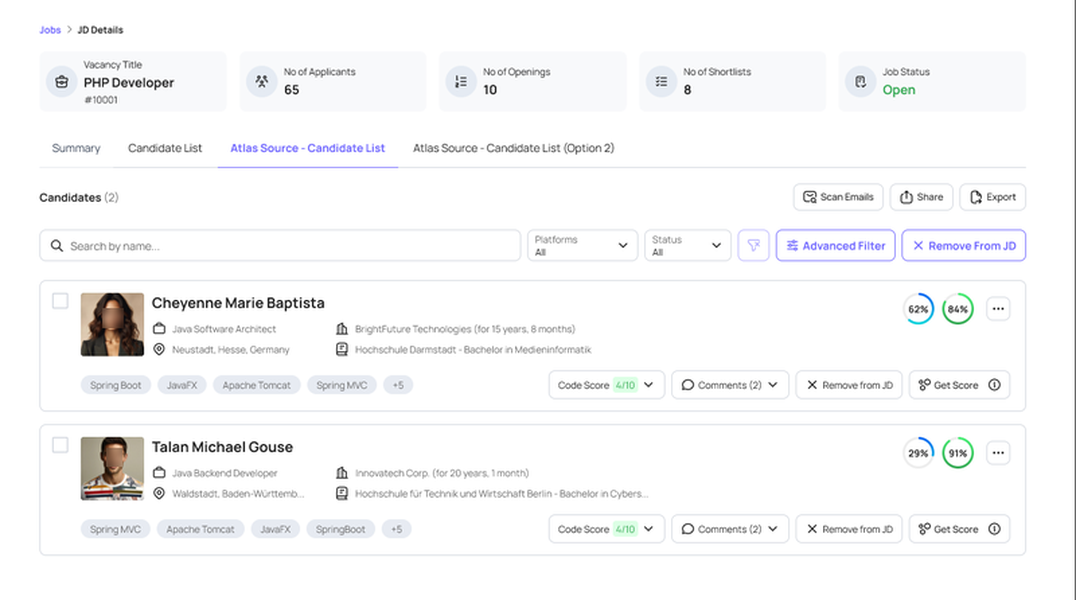Open Atlas Source - Candidate List (Option 2) tab
This screenshot has width=1076, height=600.
[513, 148]
